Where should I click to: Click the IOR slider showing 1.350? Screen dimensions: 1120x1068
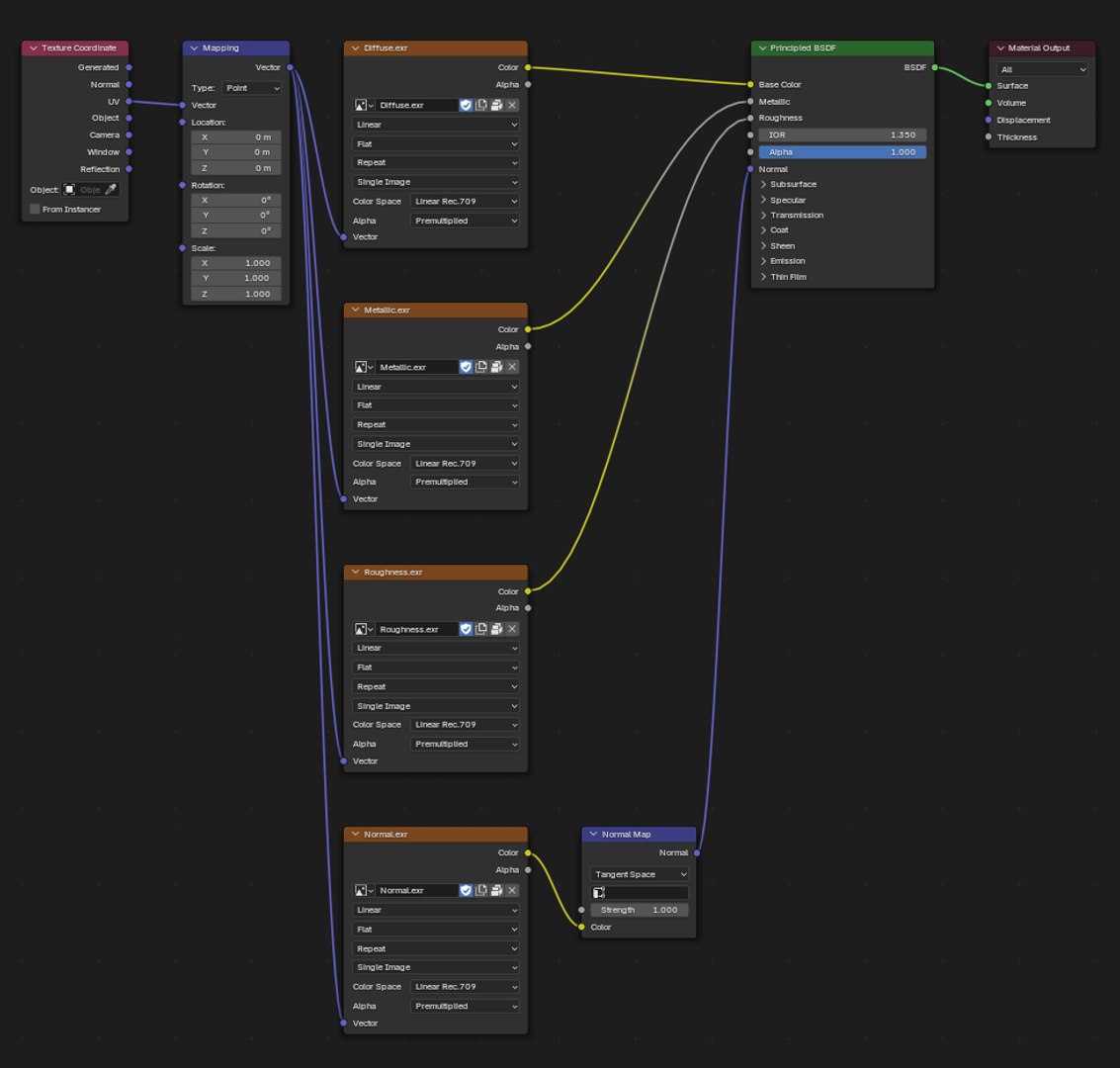842,135
